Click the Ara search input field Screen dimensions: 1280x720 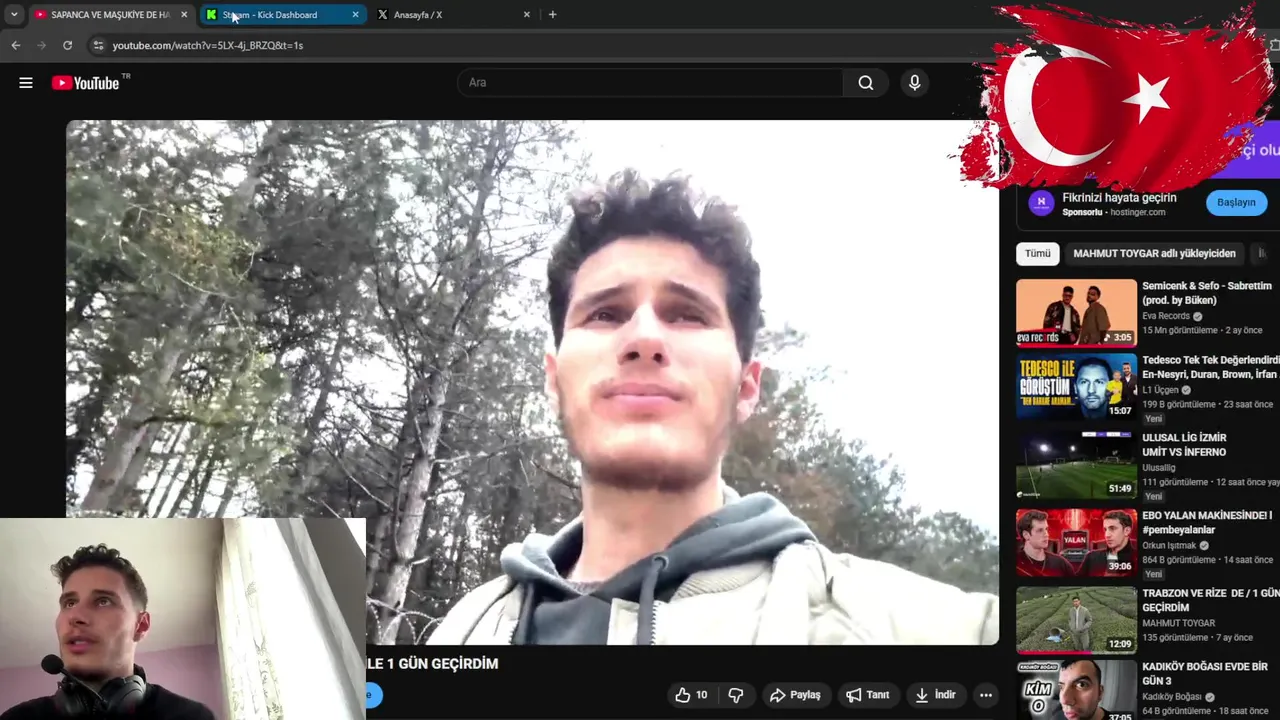pos(650,83)
